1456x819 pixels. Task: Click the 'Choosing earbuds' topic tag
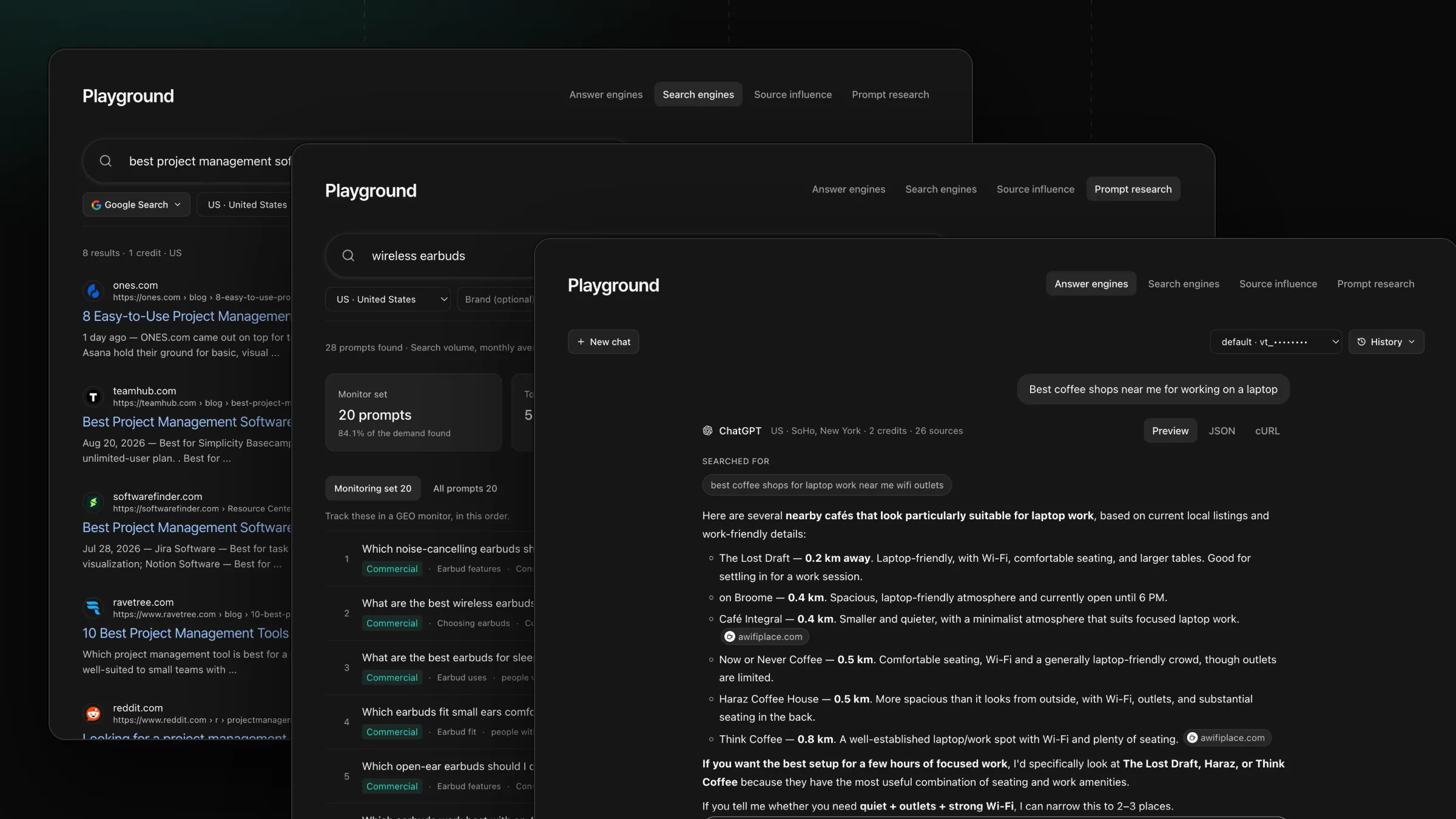click(473, 623)
